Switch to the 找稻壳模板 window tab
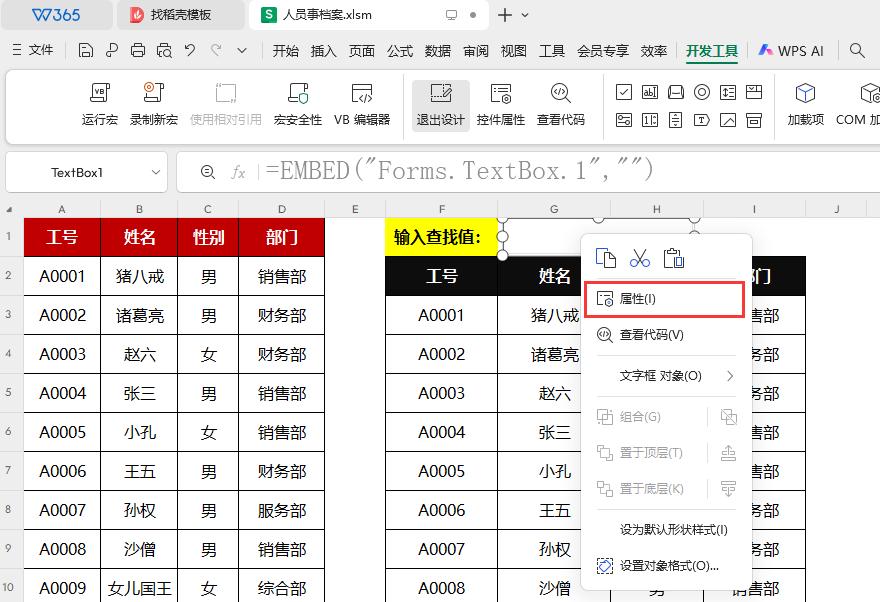This screenshot has height=602, width=880. (x=180, y=15)
